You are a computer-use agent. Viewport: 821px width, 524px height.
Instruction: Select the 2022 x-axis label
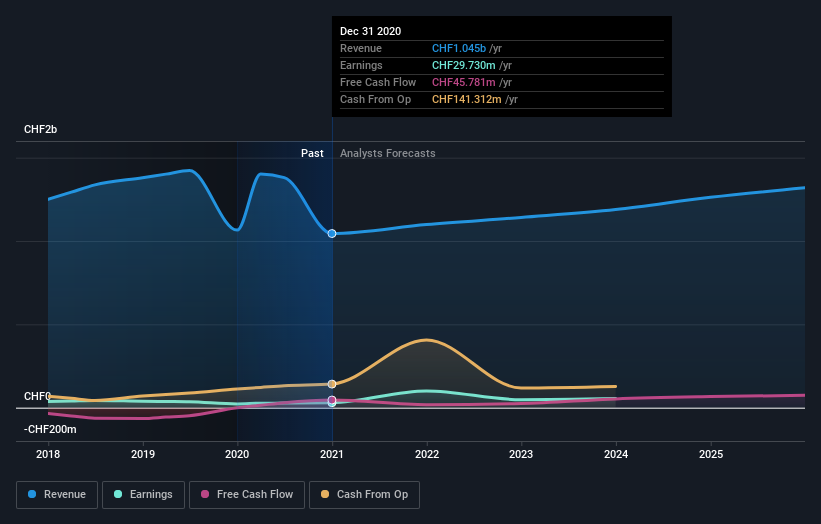pyautogui.click(x=427, y=454)
